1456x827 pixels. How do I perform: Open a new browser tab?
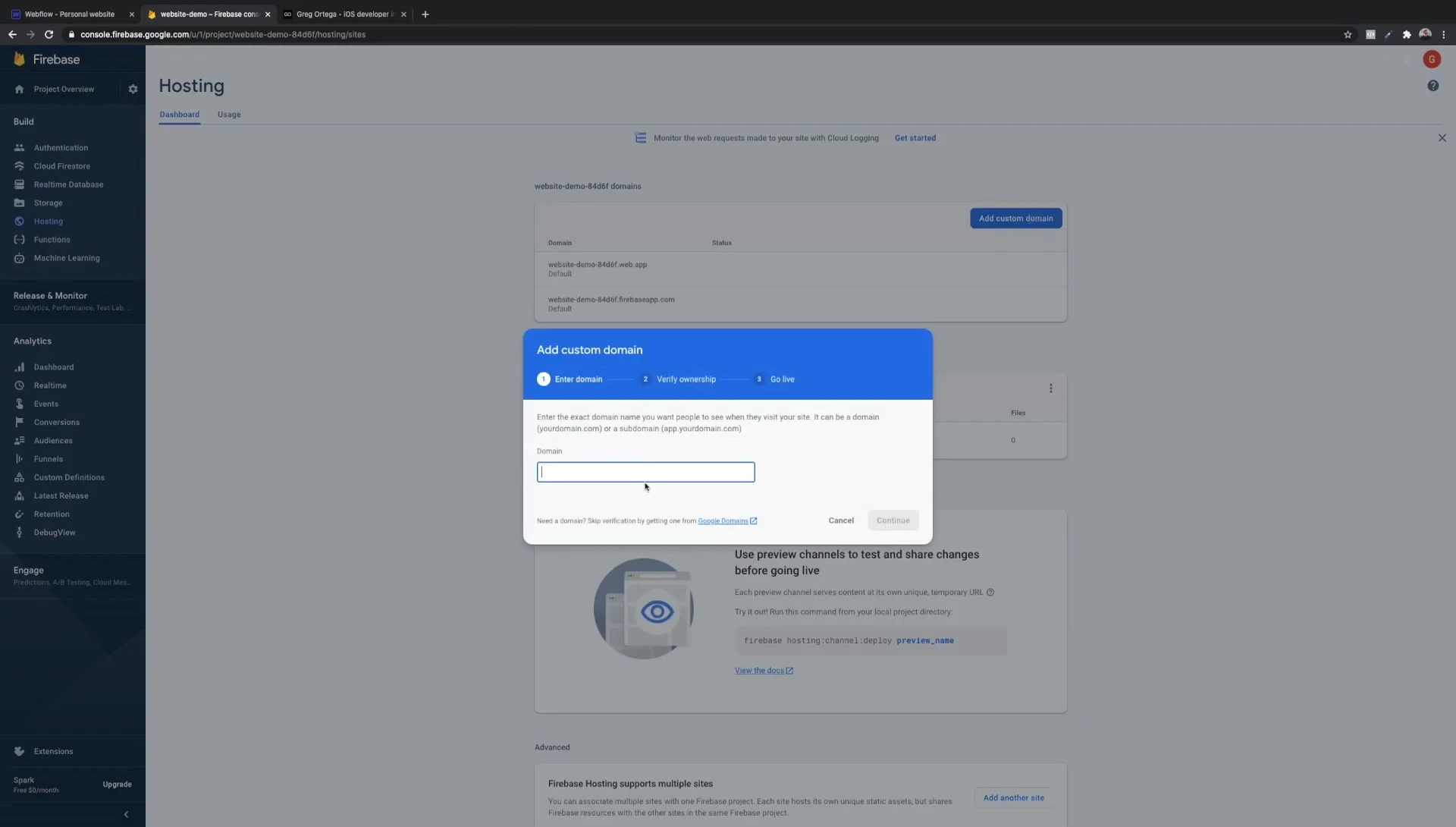coord(425,14)
